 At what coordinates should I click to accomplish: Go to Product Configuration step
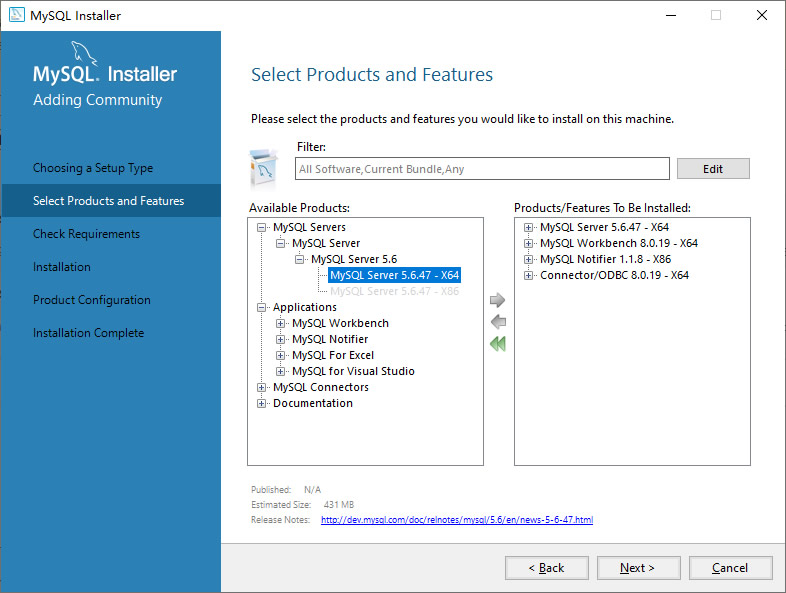click(92, 300)
